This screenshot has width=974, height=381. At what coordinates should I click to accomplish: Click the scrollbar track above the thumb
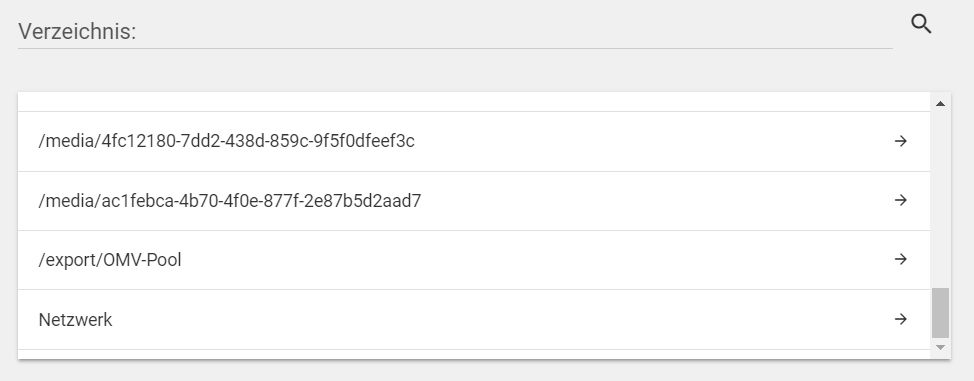point(940,199)
